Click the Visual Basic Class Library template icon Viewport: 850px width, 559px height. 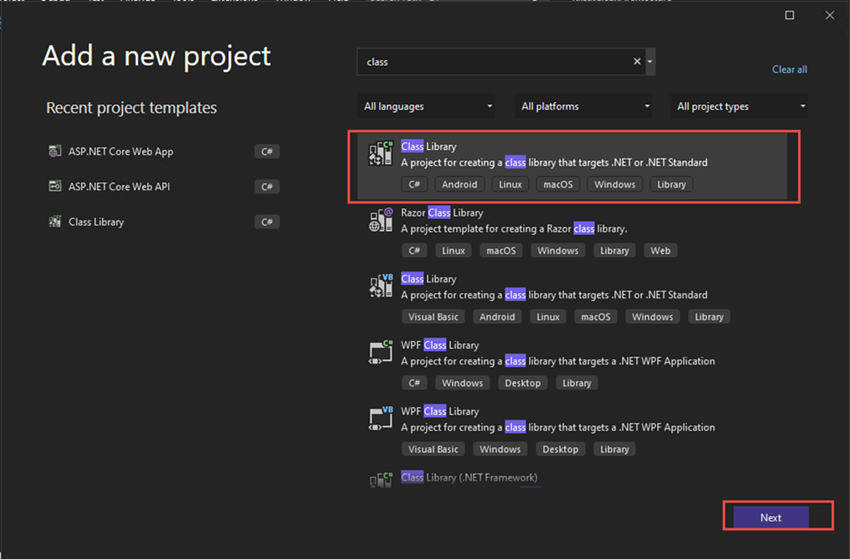pos(381,286)
